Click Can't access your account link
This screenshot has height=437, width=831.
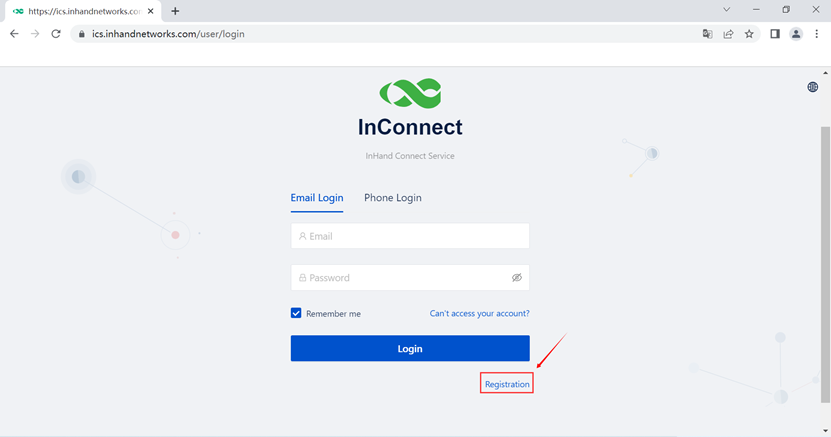(480, 313)
